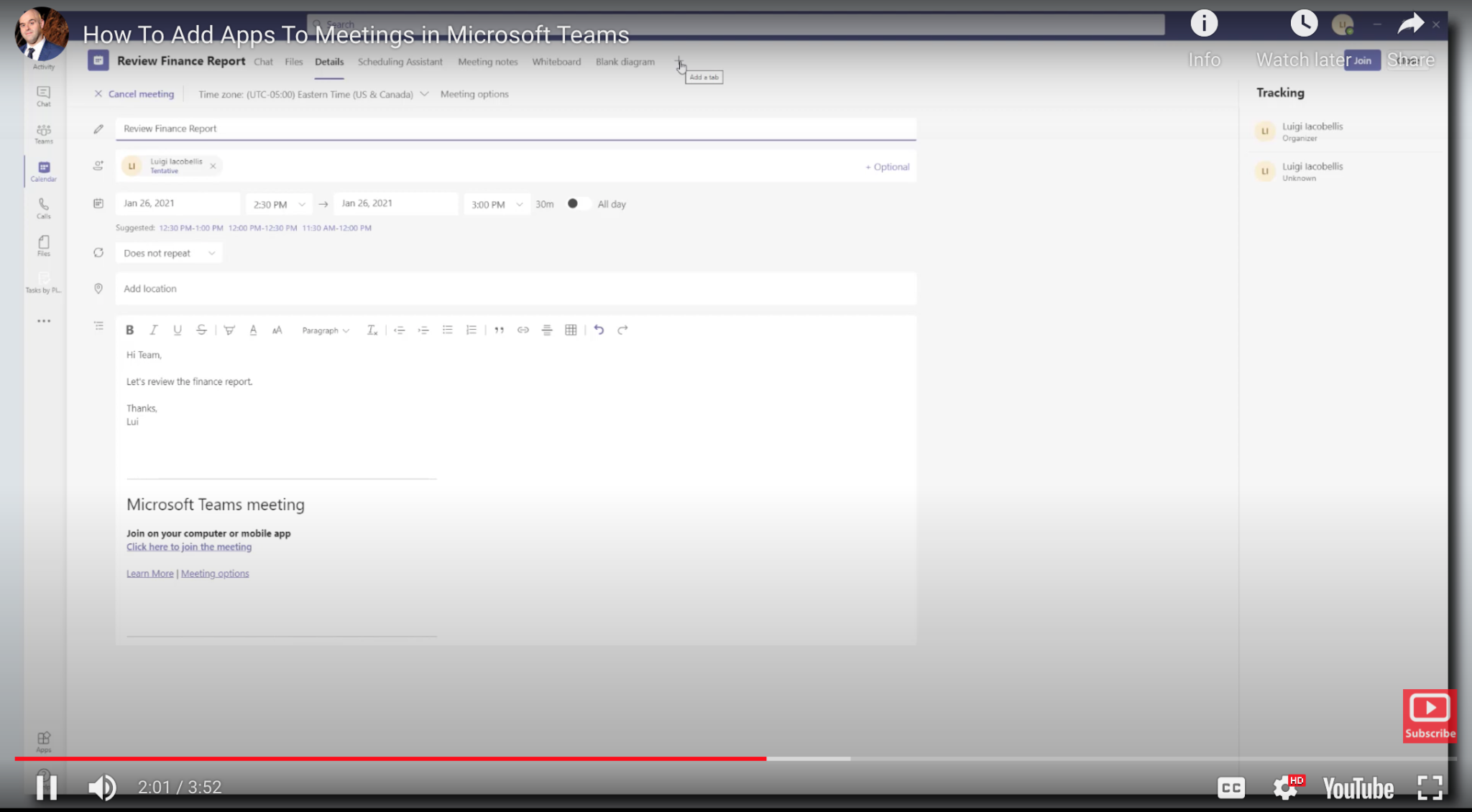Open YouTube video Info icon
The width and height of the screenshot is (1472, 812).
1204,23
